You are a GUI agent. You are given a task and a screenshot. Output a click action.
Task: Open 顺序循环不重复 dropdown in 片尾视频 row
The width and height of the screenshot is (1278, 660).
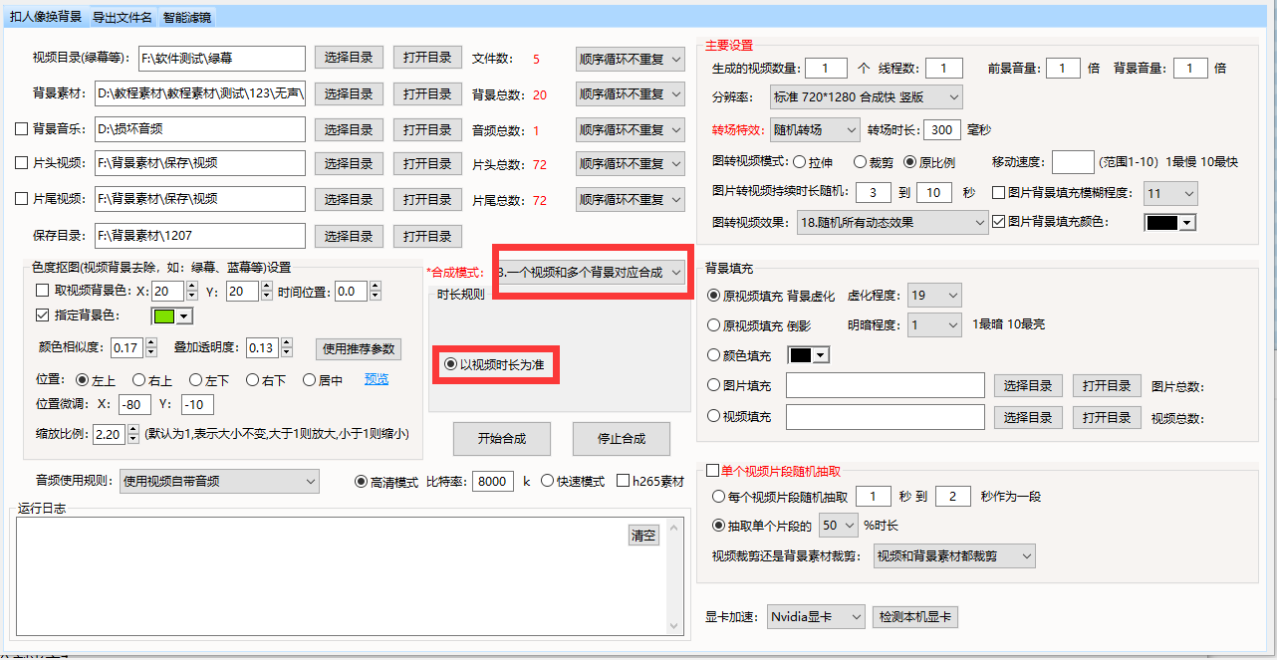click(x=630, y=200)
